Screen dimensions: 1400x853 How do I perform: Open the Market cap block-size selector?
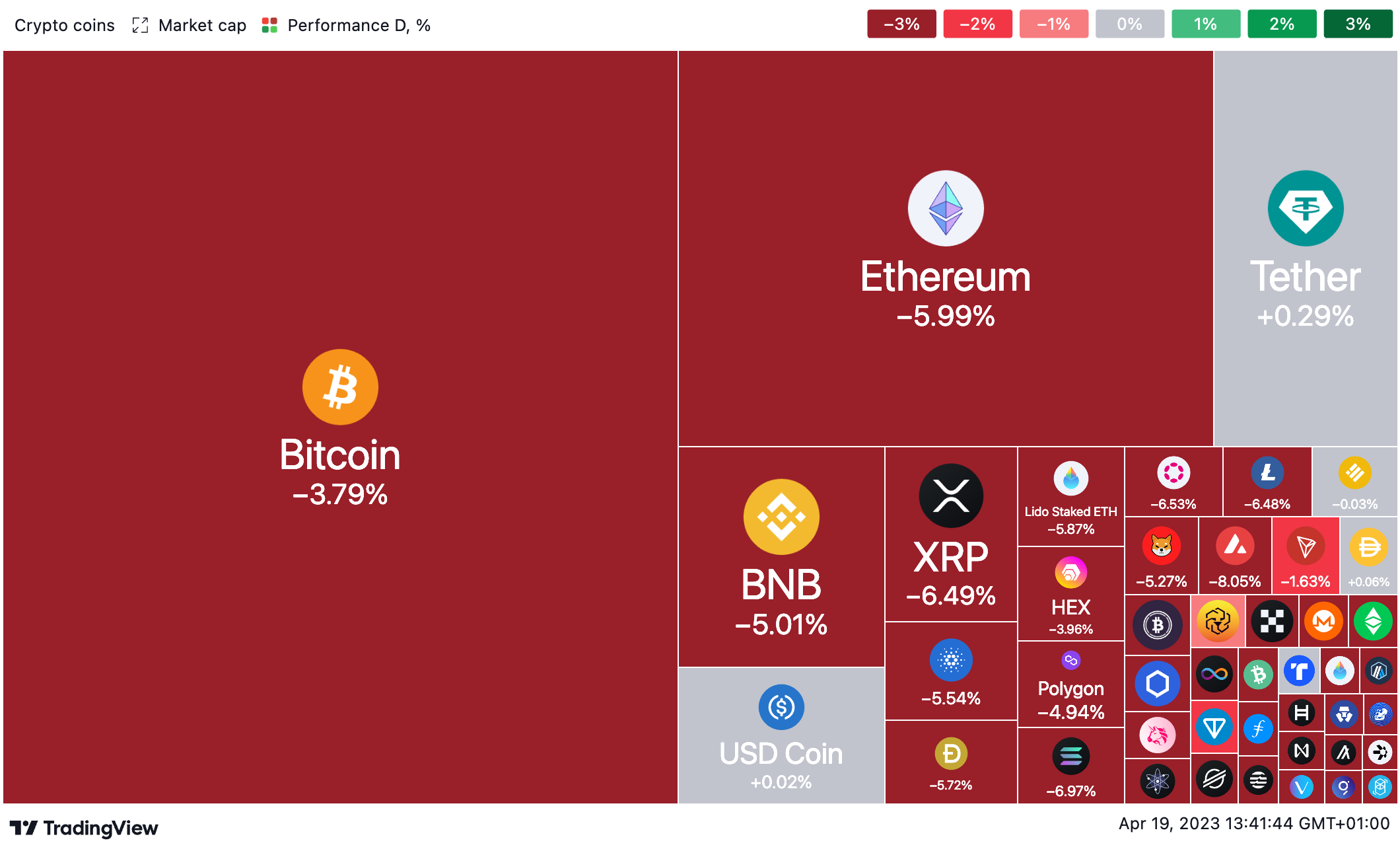201,24
